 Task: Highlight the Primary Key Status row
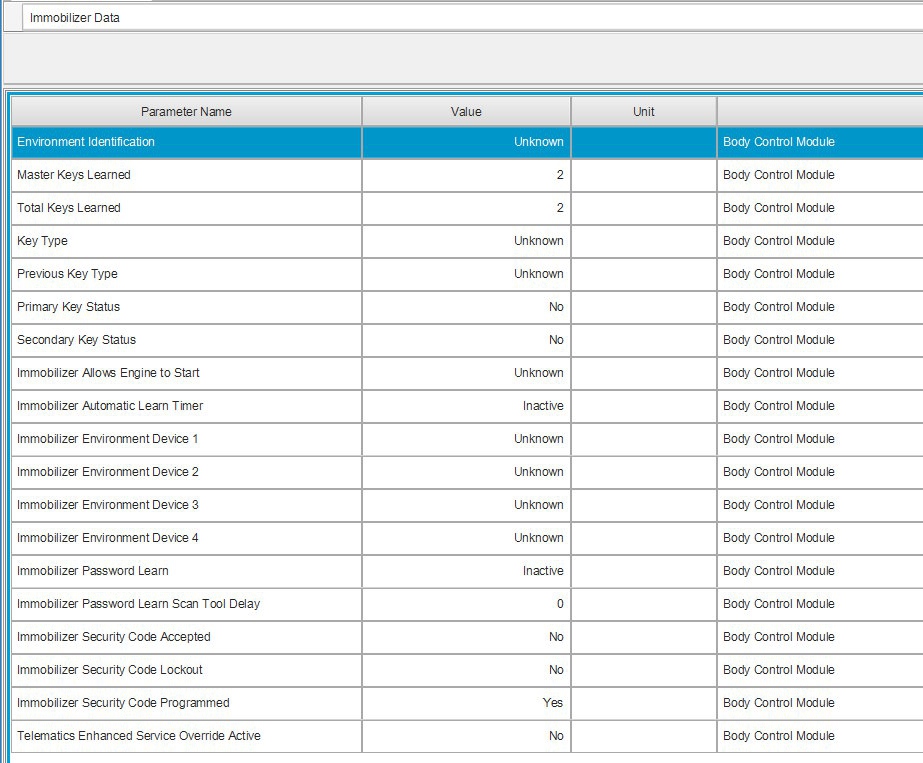[467, 307]
